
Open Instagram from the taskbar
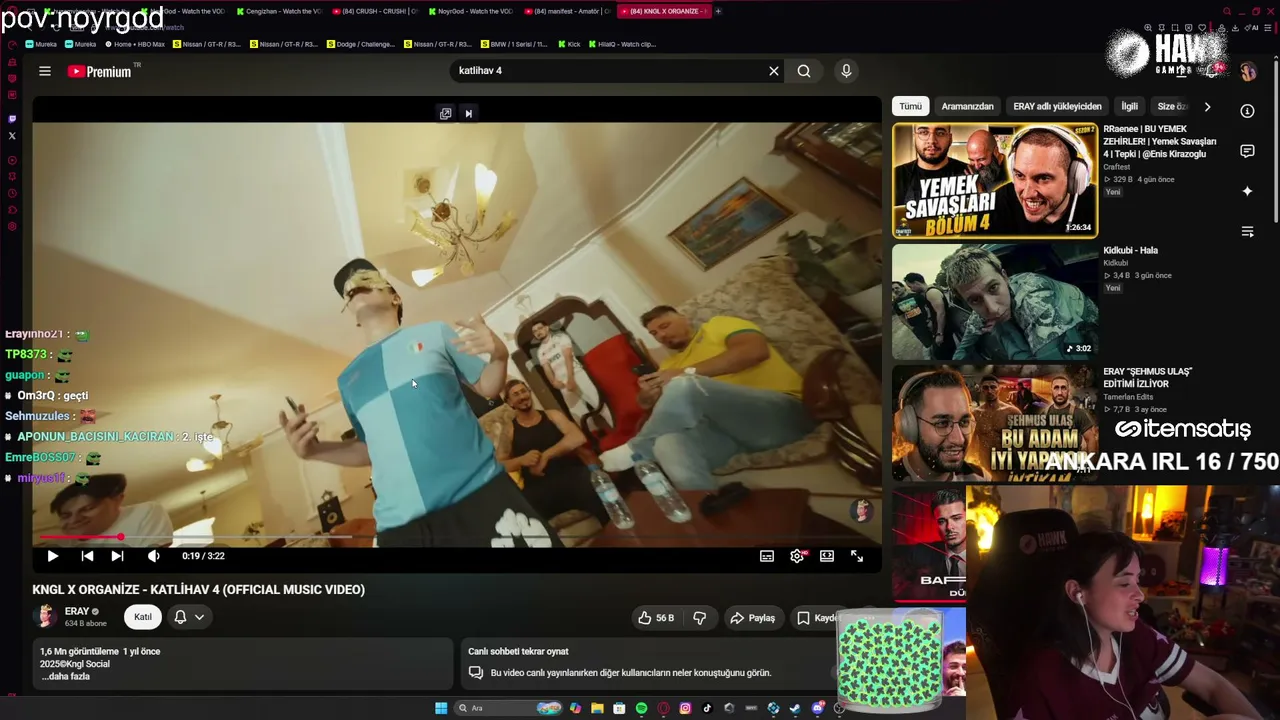coord(685,708)
